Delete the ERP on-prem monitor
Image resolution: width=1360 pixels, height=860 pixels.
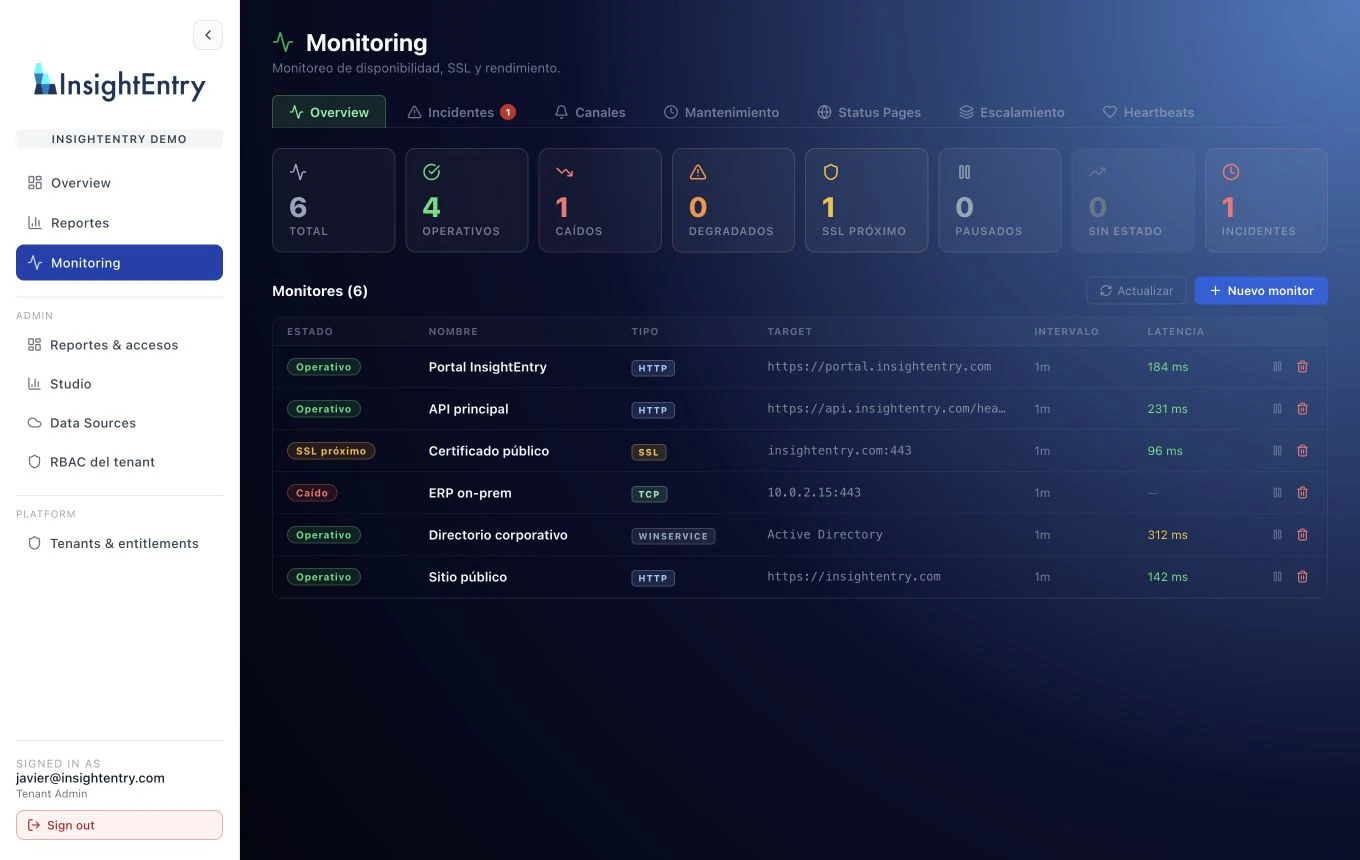tap(1302, 493)
